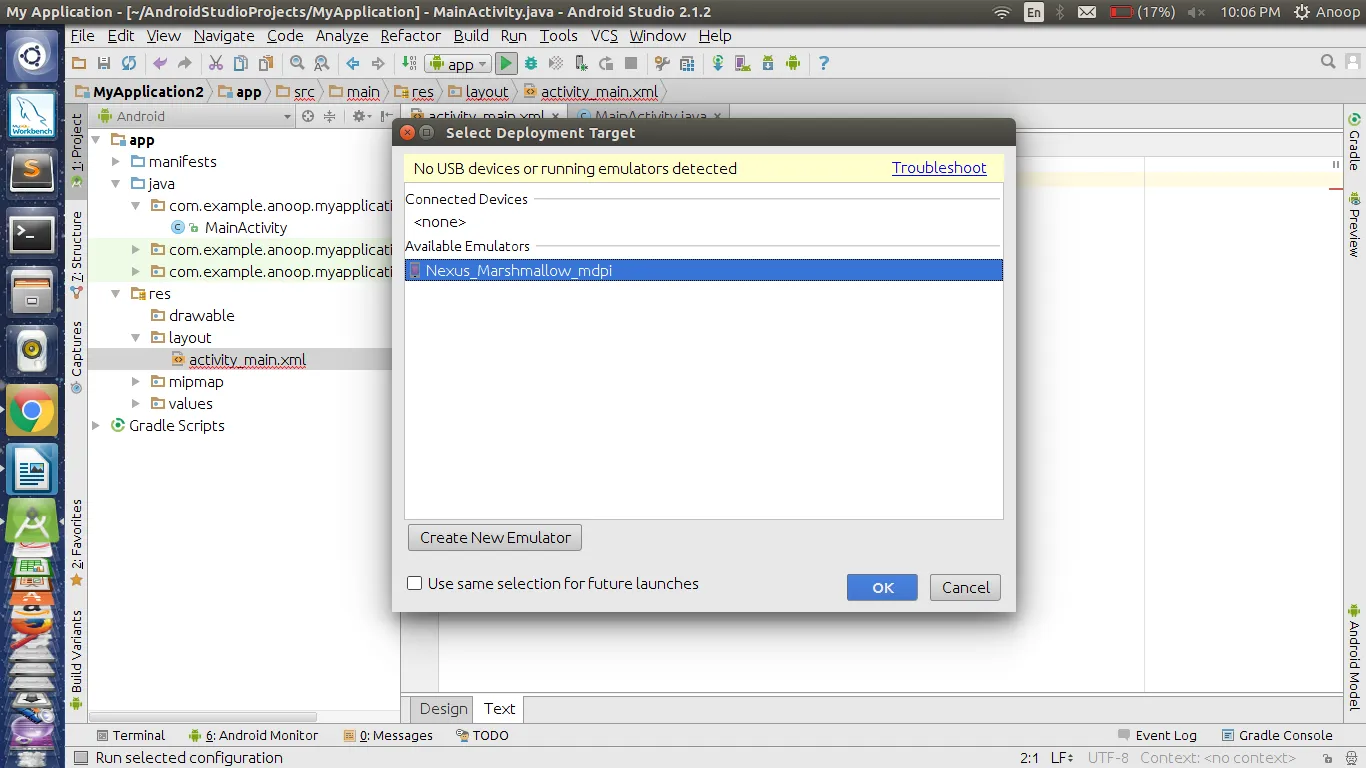Click the Cut scissors icon

click(215, 63)
